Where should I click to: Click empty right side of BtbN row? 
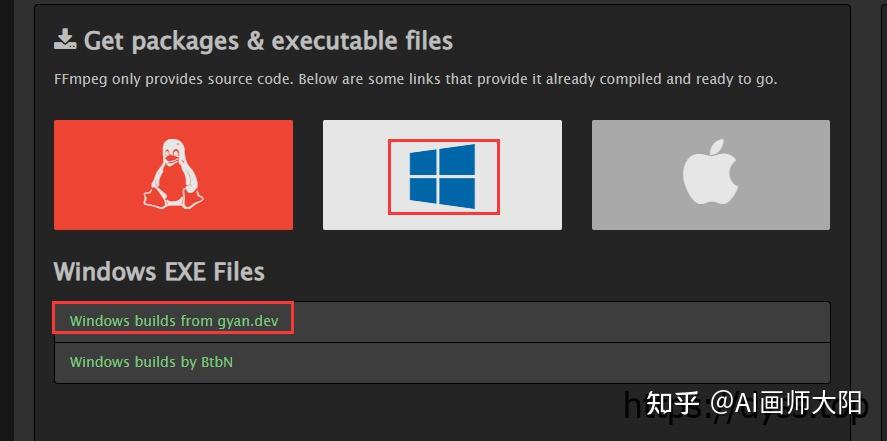(x=600, y=362)
